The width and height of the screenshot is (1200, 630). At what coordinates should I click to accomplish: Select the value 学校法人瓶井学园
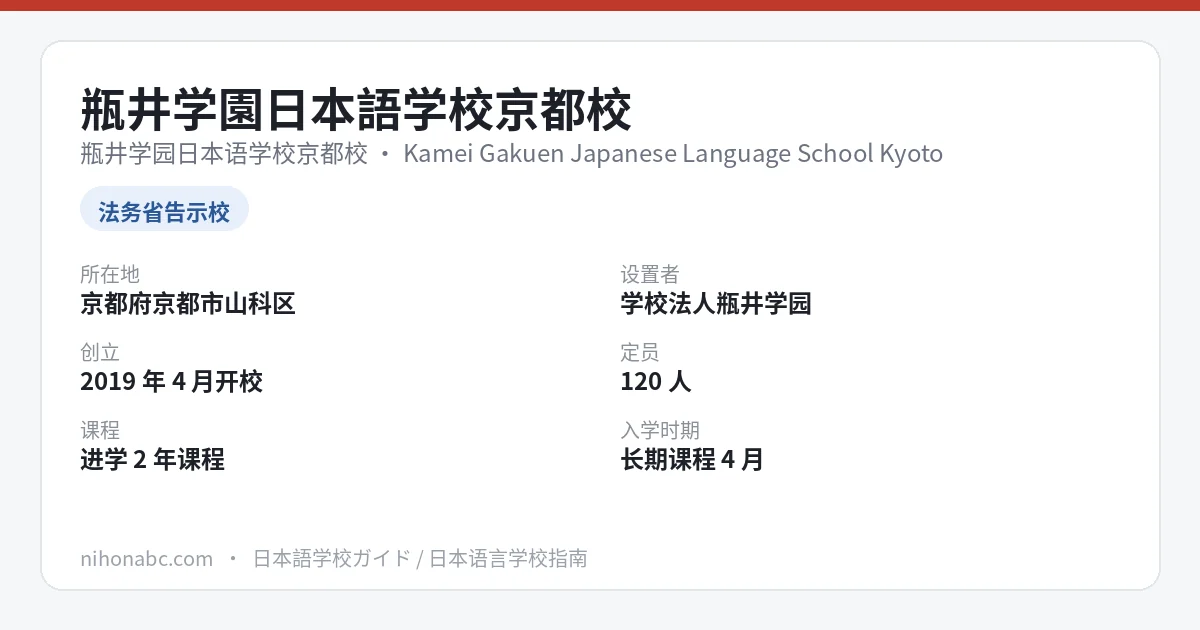716,303
